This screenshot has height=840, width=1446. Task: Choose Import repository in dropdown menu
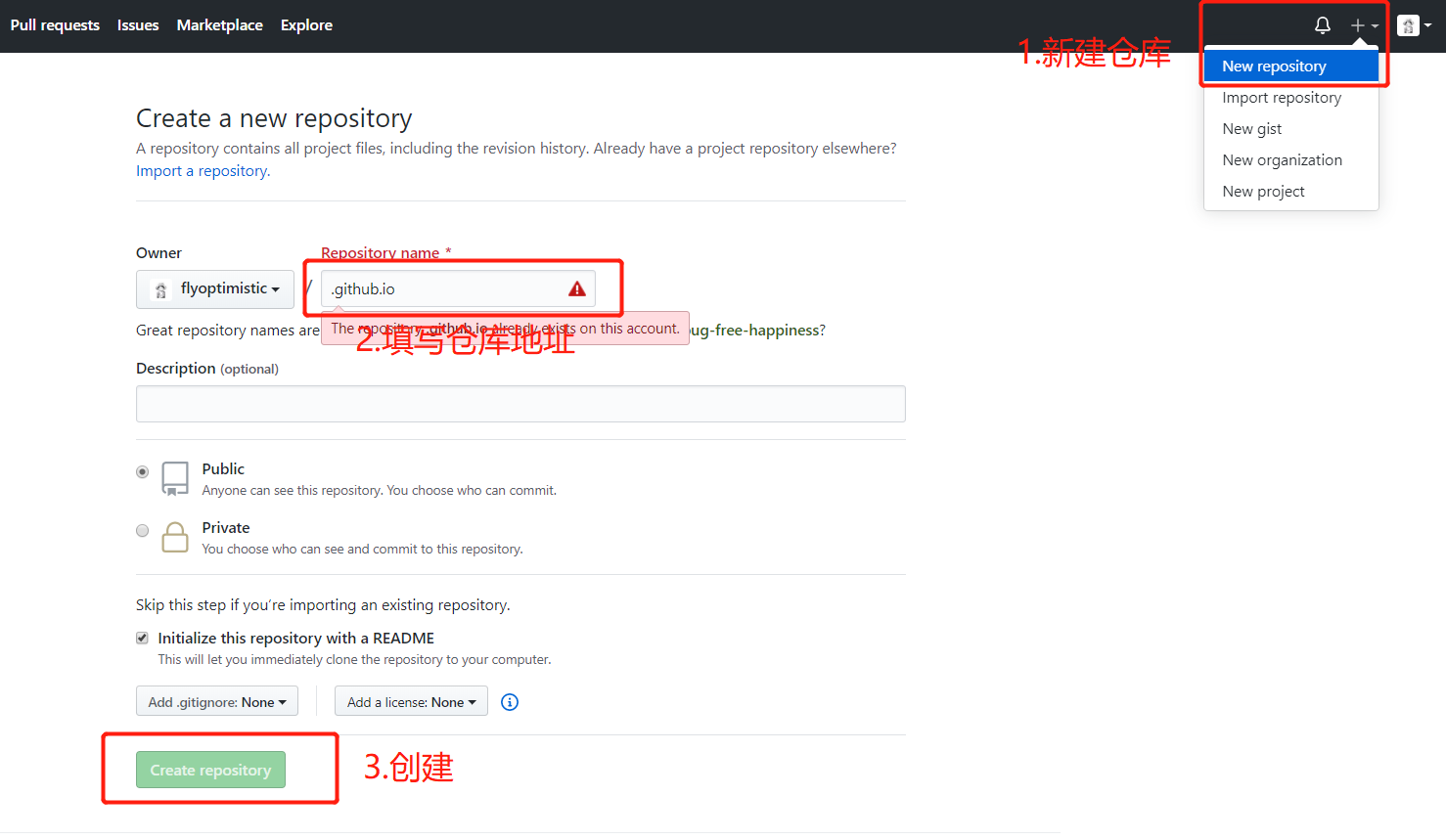coord(1282,98)
